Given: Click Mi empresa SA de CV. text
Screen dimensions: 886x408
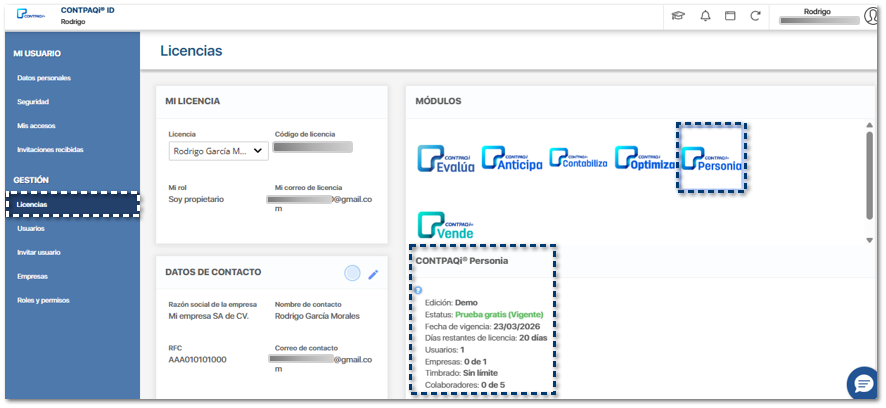Looking at the screenshot, I should pos(209,316).
